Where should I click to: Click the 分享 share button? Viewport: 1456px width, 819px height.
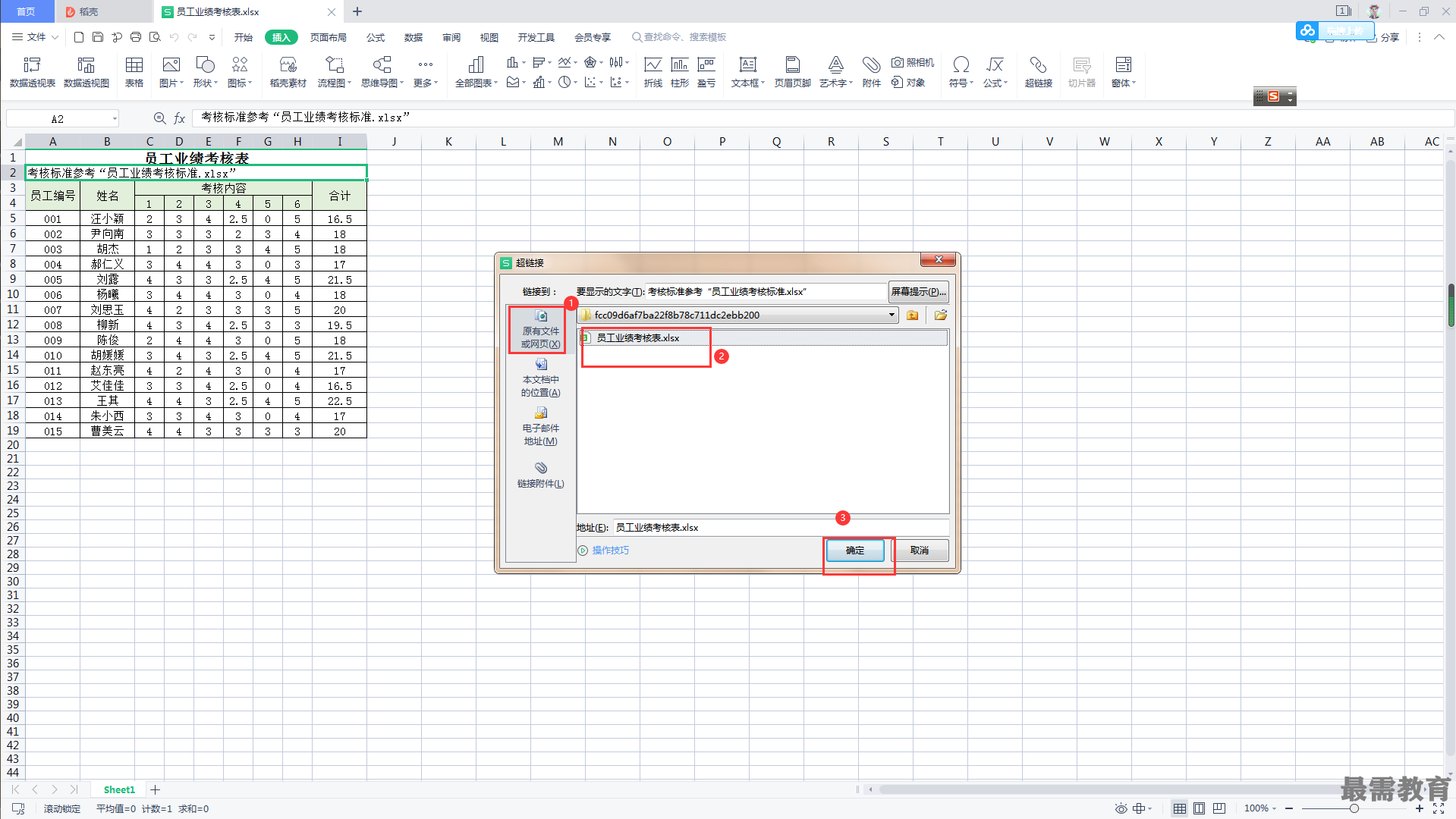pos(1383,37)
